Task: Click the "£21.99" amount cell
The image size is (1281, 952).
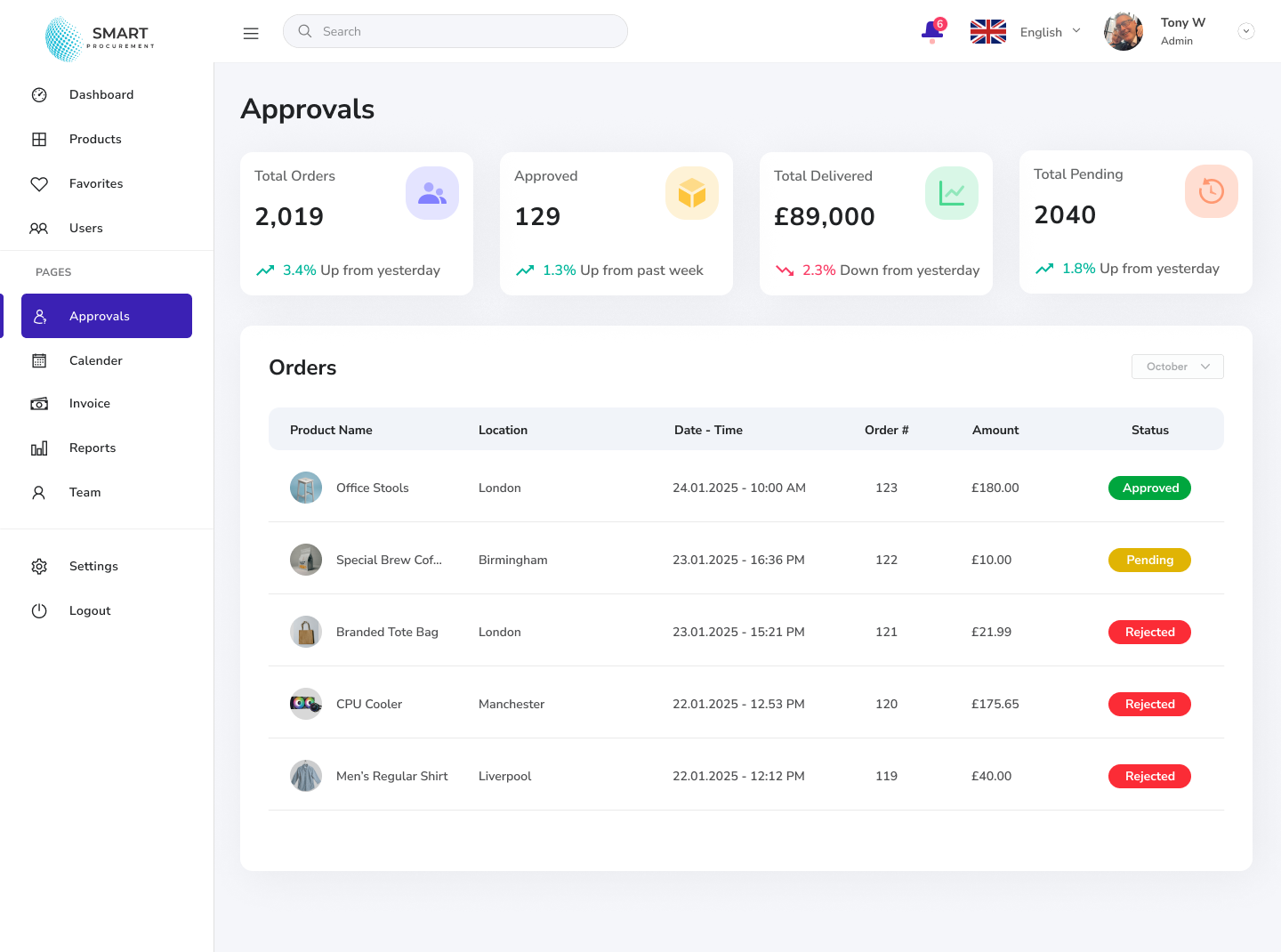Action: point(991,632)
